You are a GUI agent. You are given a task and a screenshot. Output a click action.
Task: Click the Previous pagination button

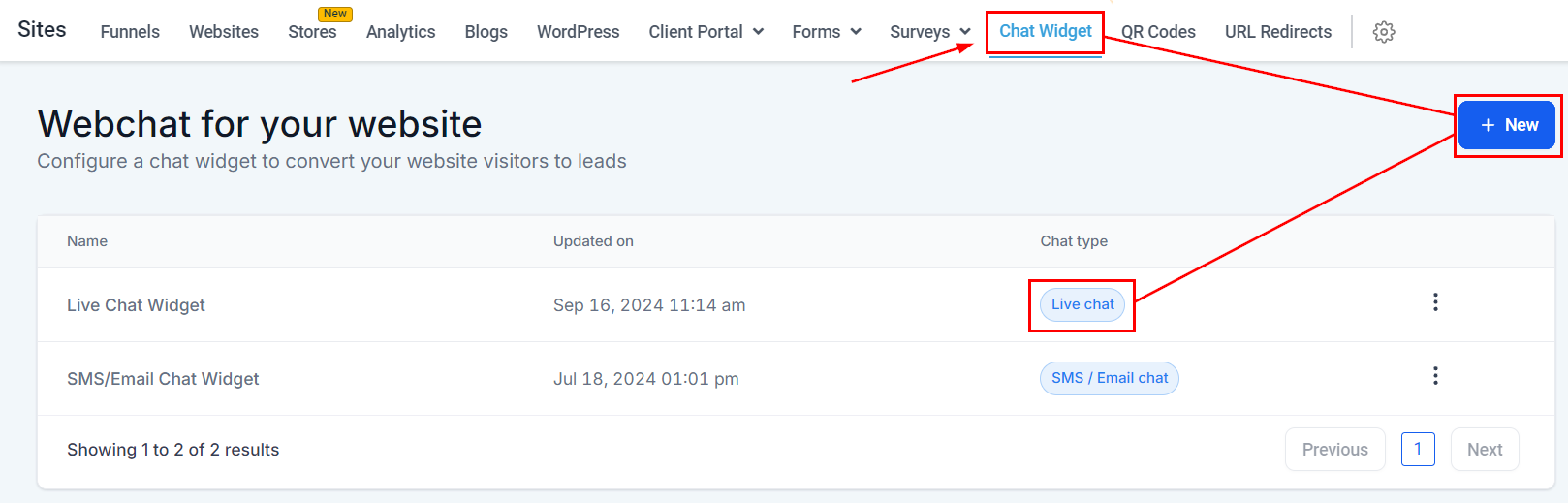1335,450
